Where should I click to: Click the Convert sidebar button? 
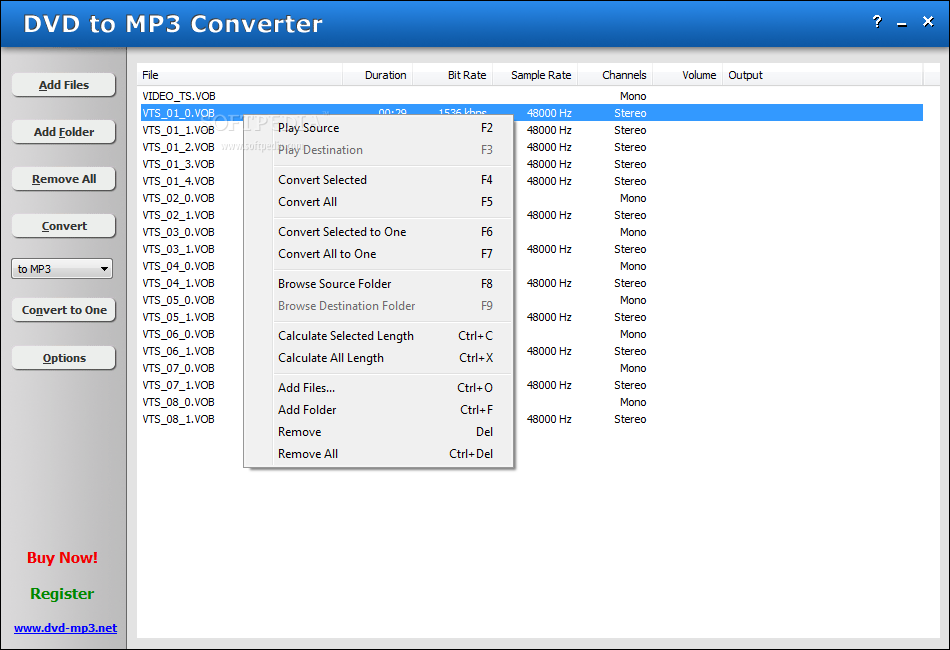tap(64, 226)
